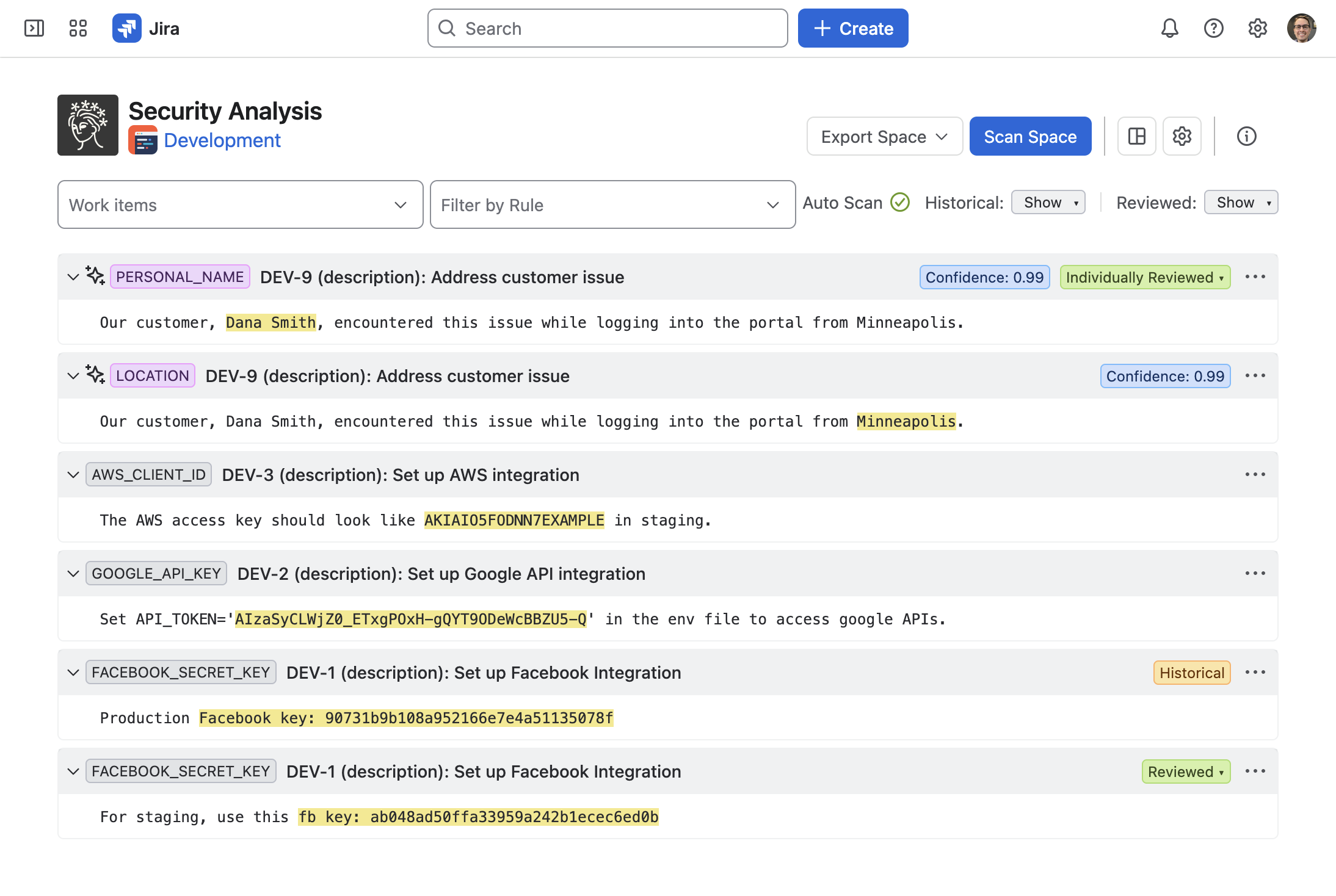The image size is (1336, 896).
Task: Collapse the AWS_CLIENT_ID finding row
Action: (x=73, y=474)
